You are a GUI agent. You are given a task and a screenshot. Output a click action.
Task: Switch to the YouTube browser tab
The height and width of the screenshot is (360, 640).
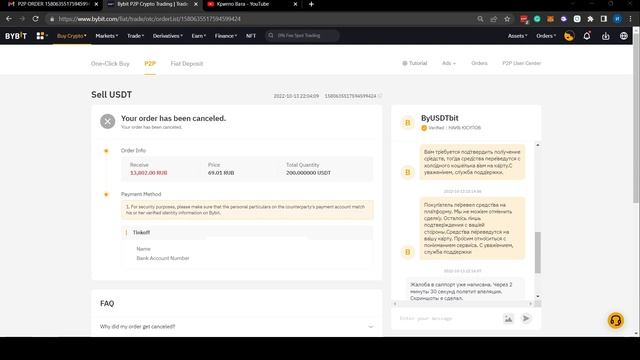tap(251, 4)
